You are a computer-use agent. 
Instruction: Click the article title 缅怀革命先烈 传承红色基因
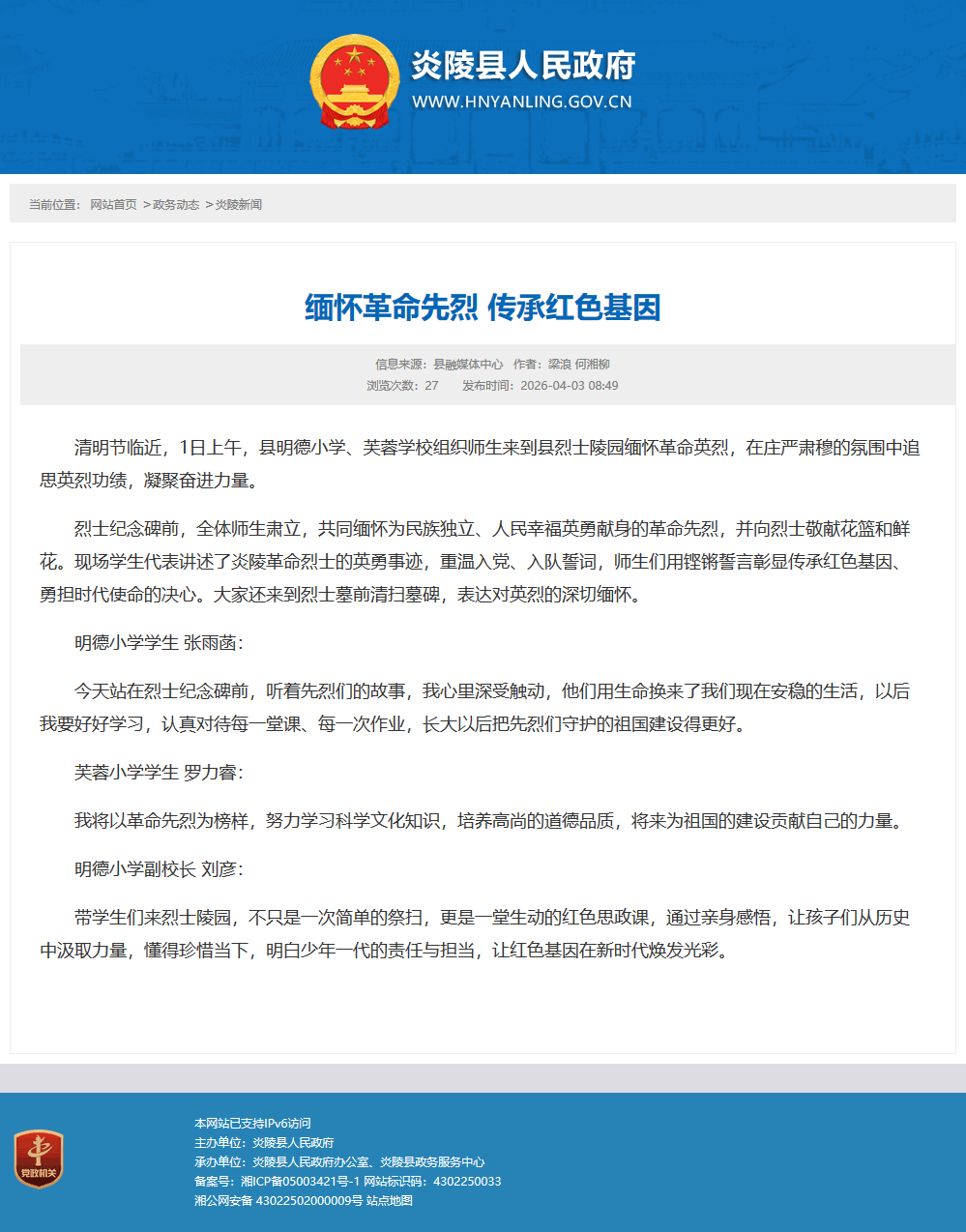point(483,308)
